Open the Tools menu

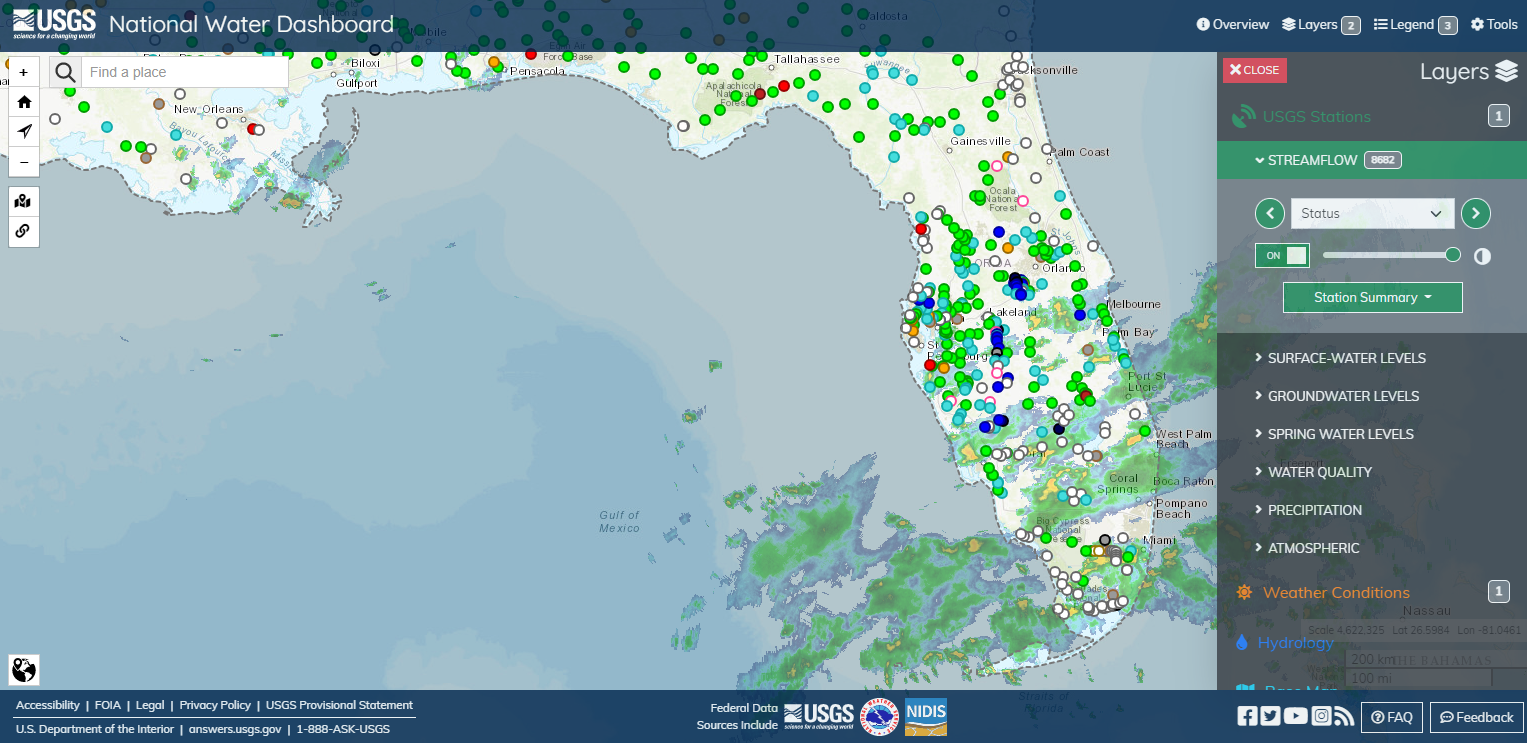[x=1494, y=24]
